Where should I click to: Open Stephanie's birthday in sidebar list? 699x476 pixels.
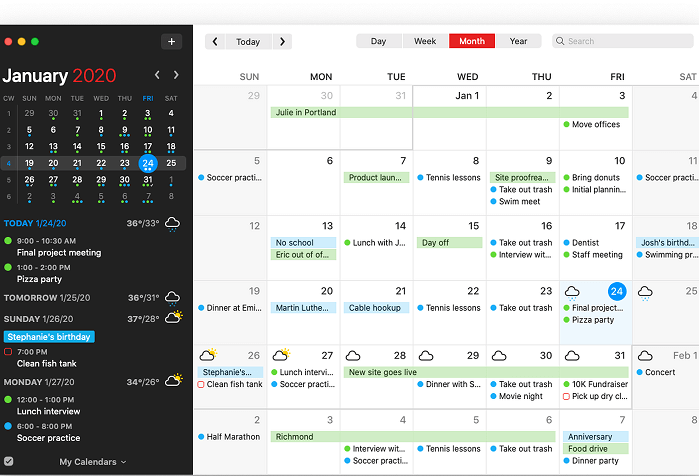[49, 337]
